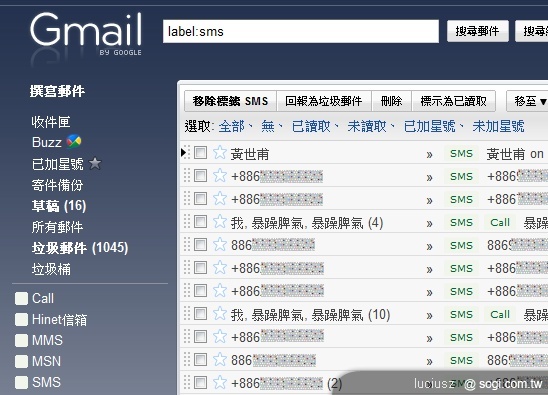
Task: Open 垃圾郵件 (1045) spam folder
Action: click(80, 248)
